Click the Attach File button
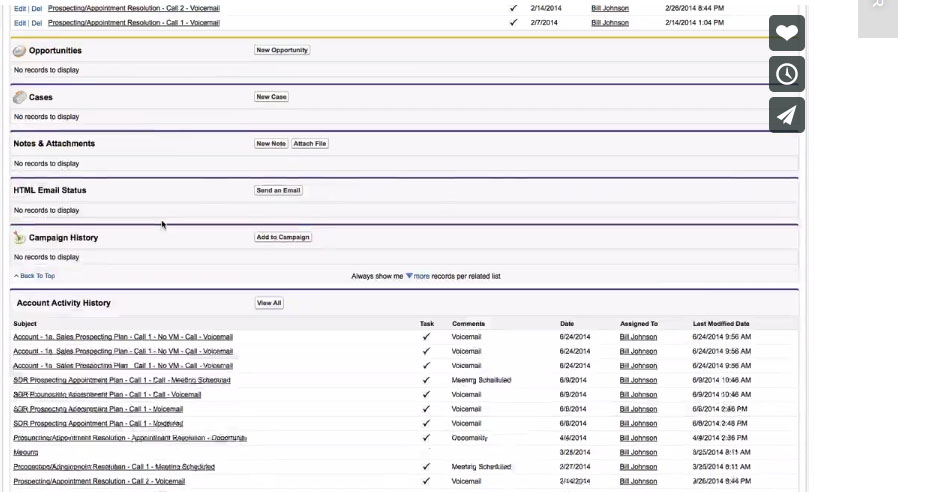Viewport: 949px width, 492px height. [310, 143]
